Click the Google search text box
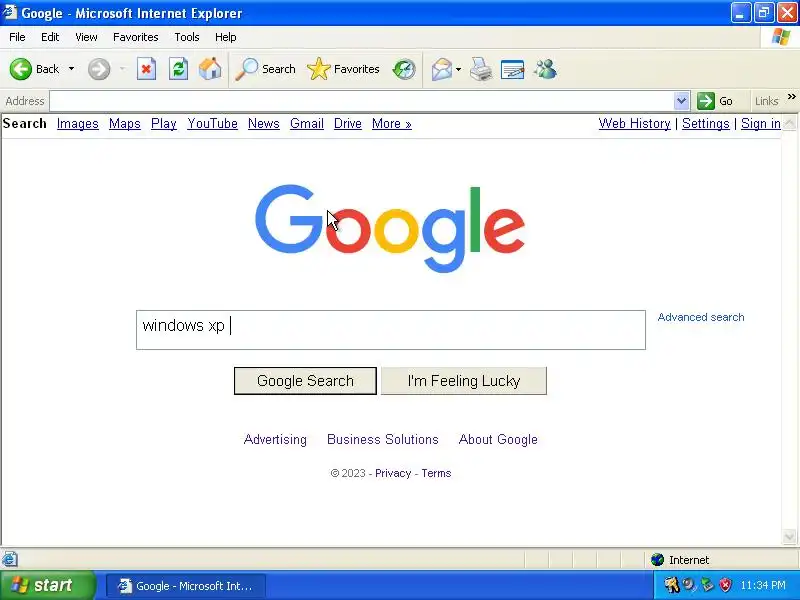The image size is (800, 600). [x=391, y=330]
